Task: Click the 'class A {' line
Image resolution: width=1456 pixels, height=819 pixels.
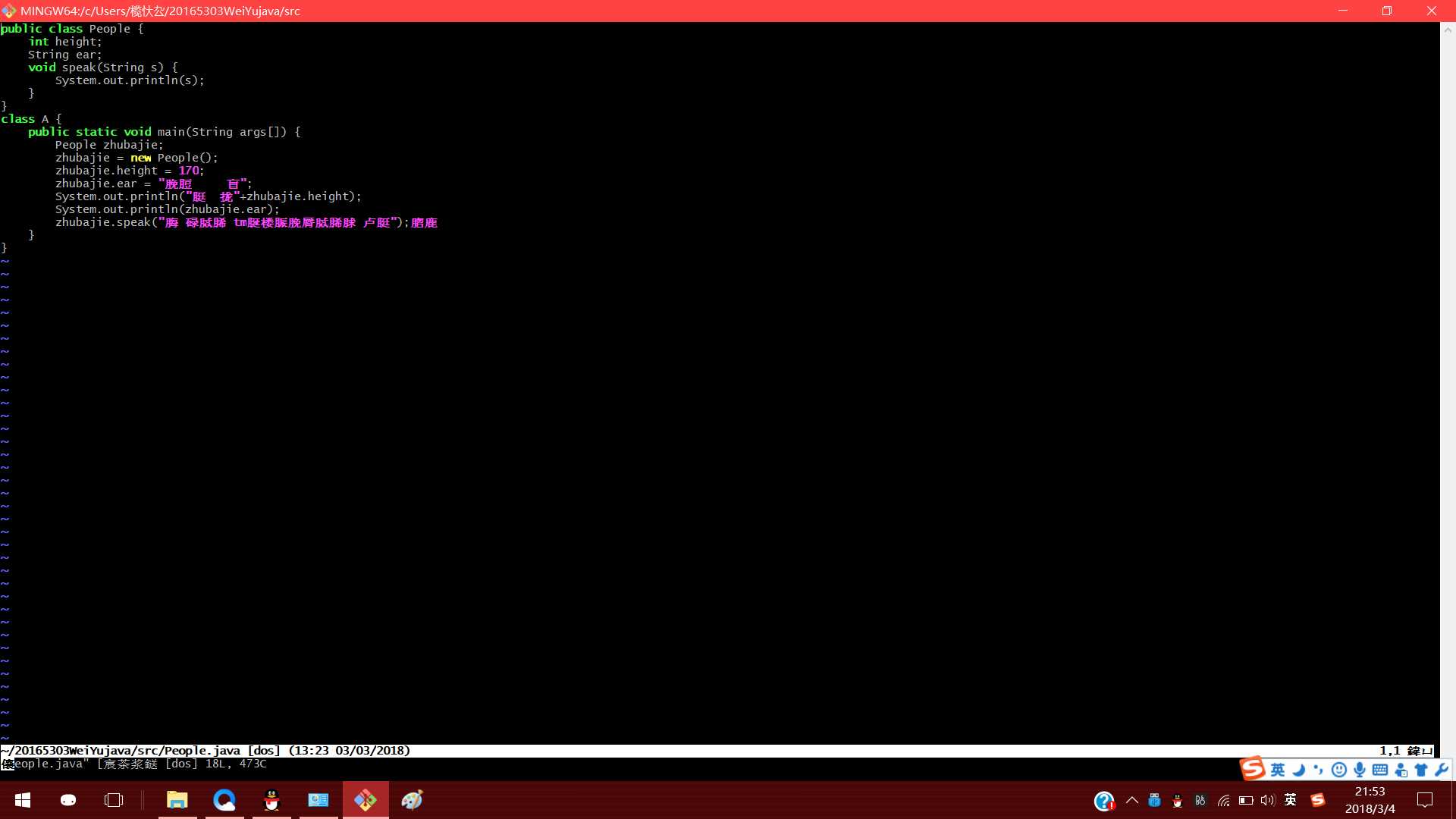Action: (31, 119)
